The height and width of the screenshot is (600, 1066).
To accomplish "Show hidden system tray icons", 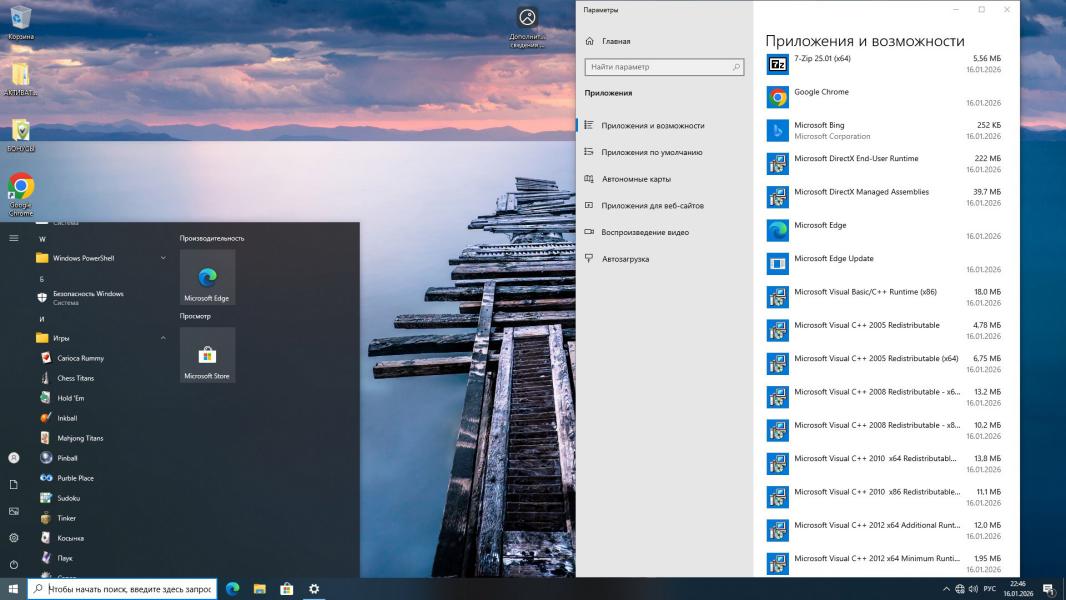I will point(946,589).
